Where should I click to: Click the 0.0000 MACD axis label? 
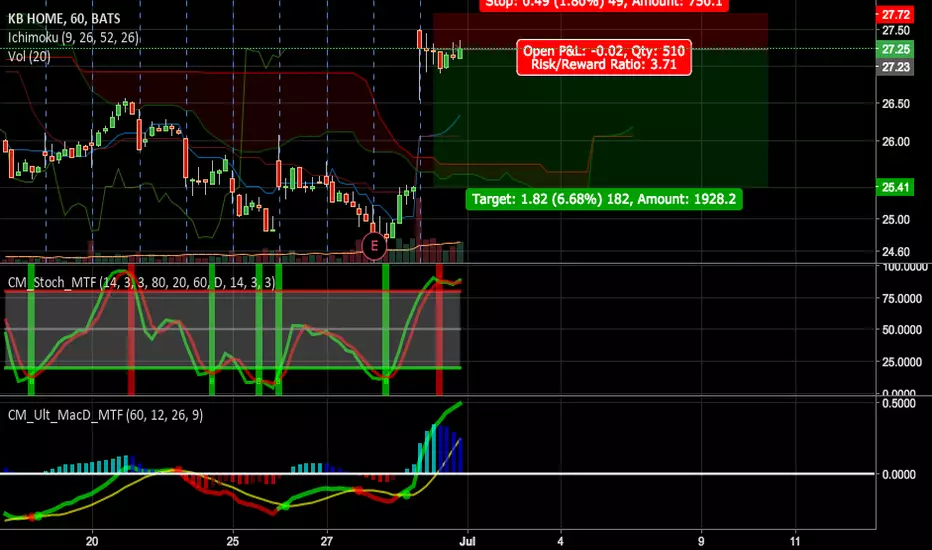tap(899, 474)
